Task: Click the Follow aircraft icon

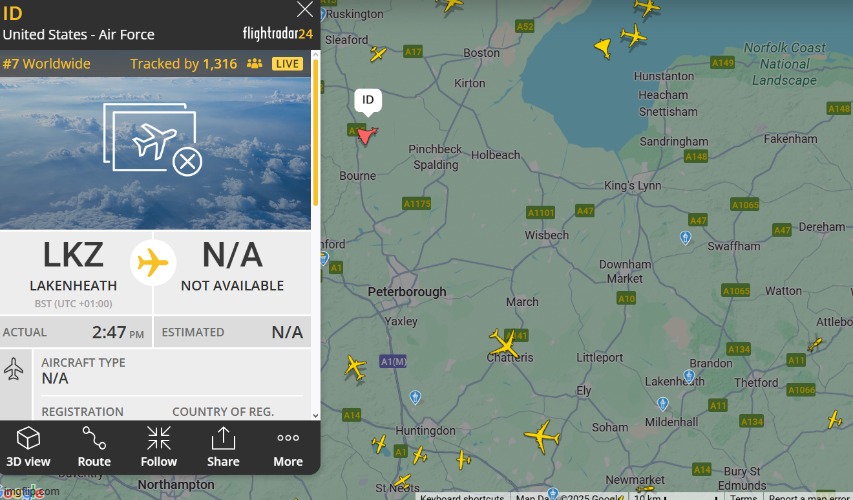Action: click(x=158, y=446)
